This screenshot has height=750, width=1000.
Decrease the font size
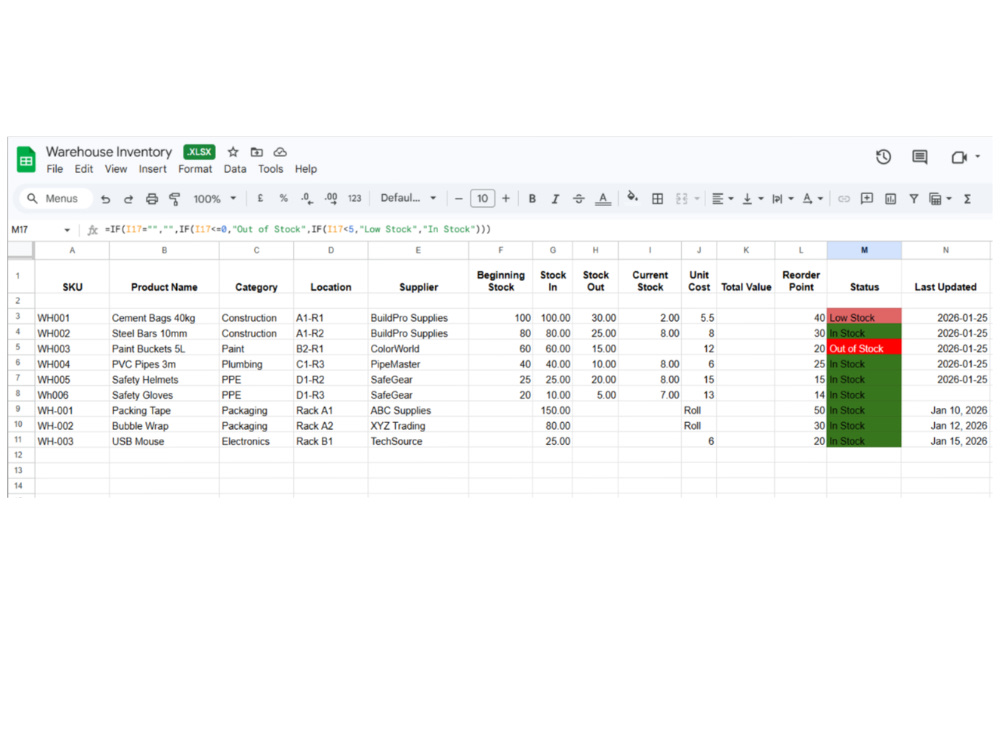[x=459, y=199]
